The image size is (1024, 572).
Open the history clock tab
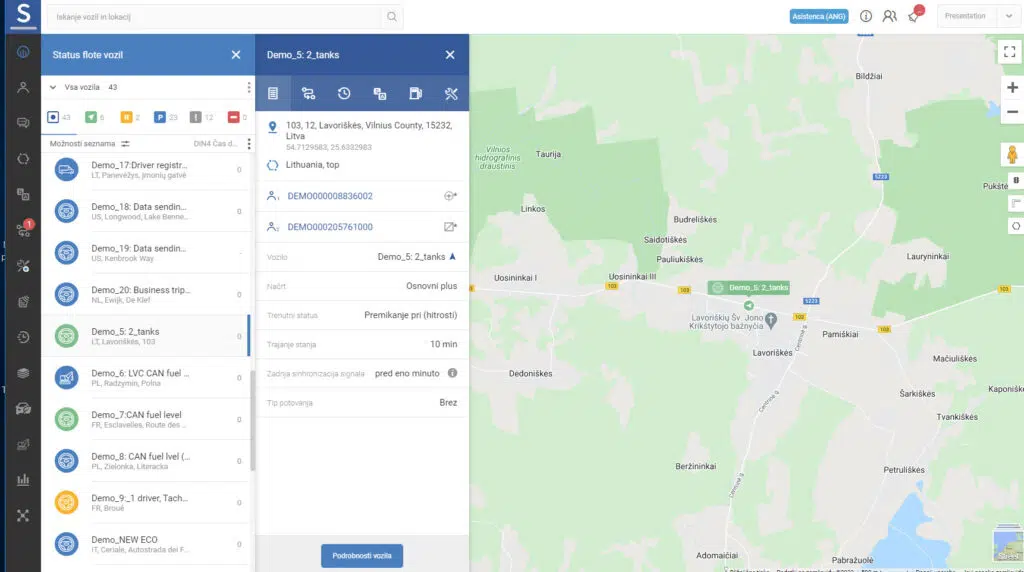(x=344, y=94)
